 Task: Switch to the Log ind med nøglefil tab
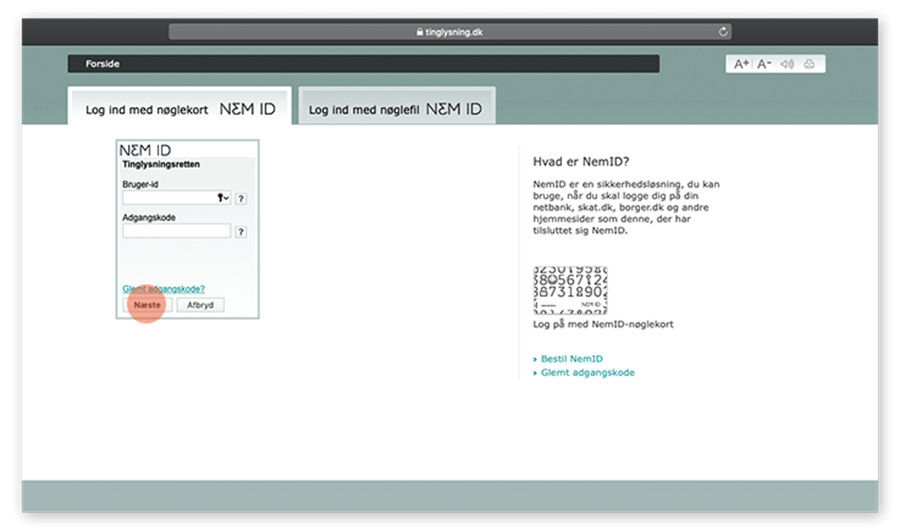point(397,107)
